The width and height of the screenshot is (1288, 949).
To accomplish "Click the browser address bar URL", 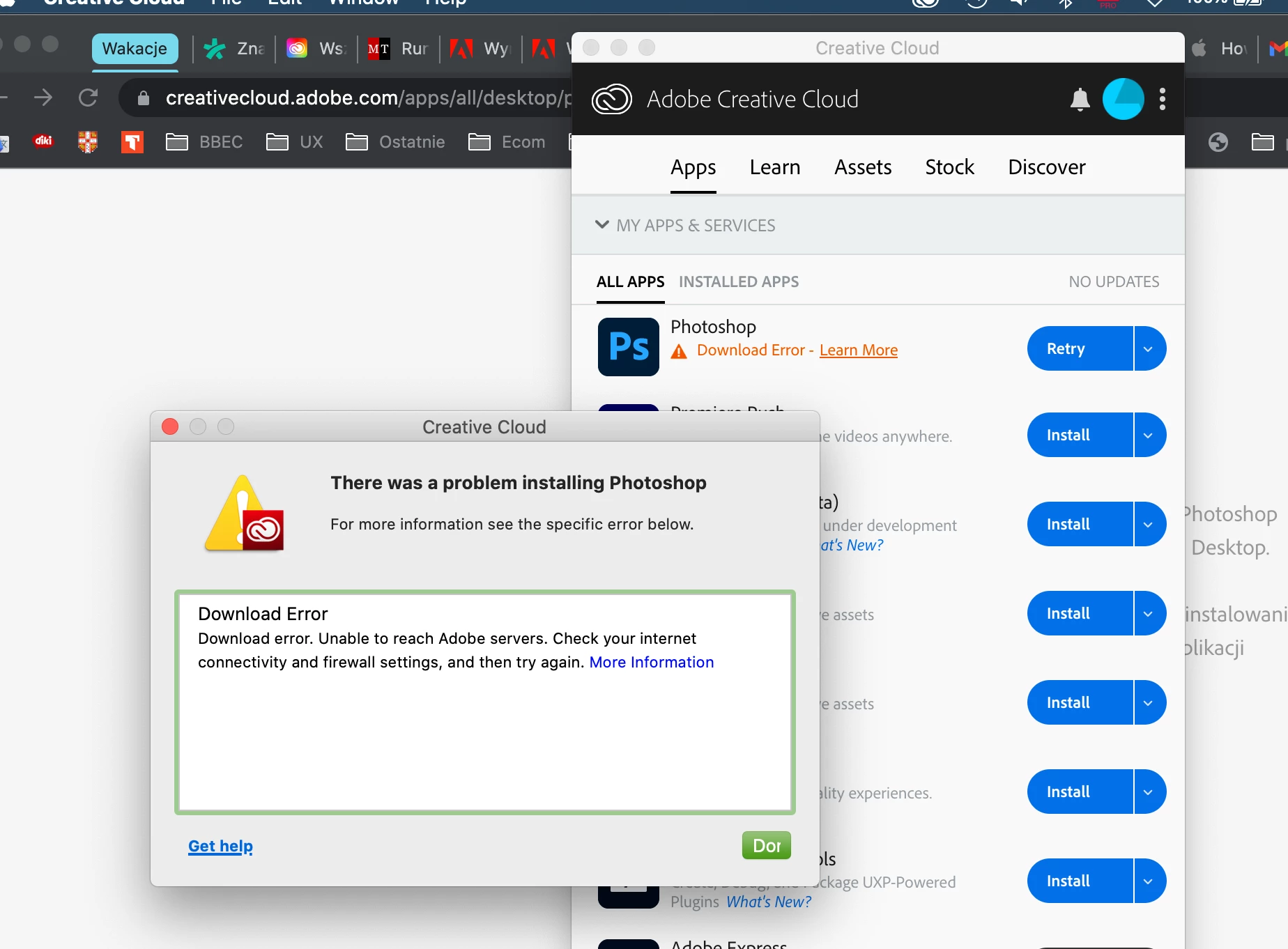I will pos(368,98).
